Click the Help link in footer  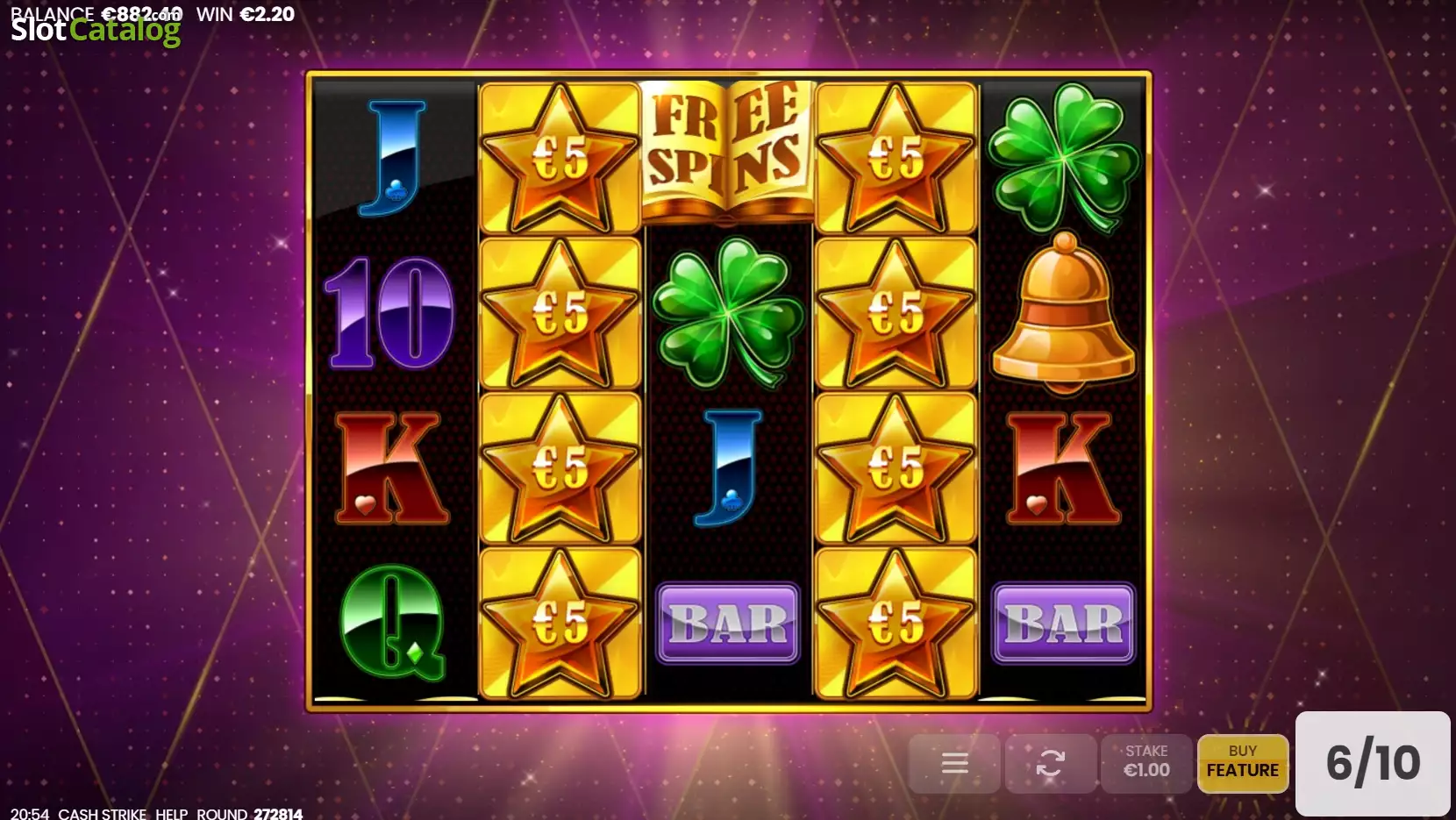(x=171, y=813)
